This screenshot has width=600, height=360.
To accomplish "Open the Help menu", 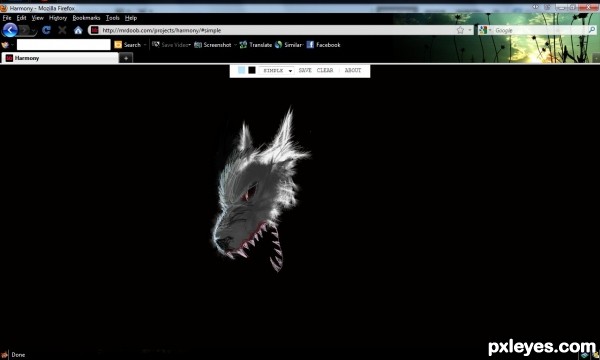I will (131, 18).
